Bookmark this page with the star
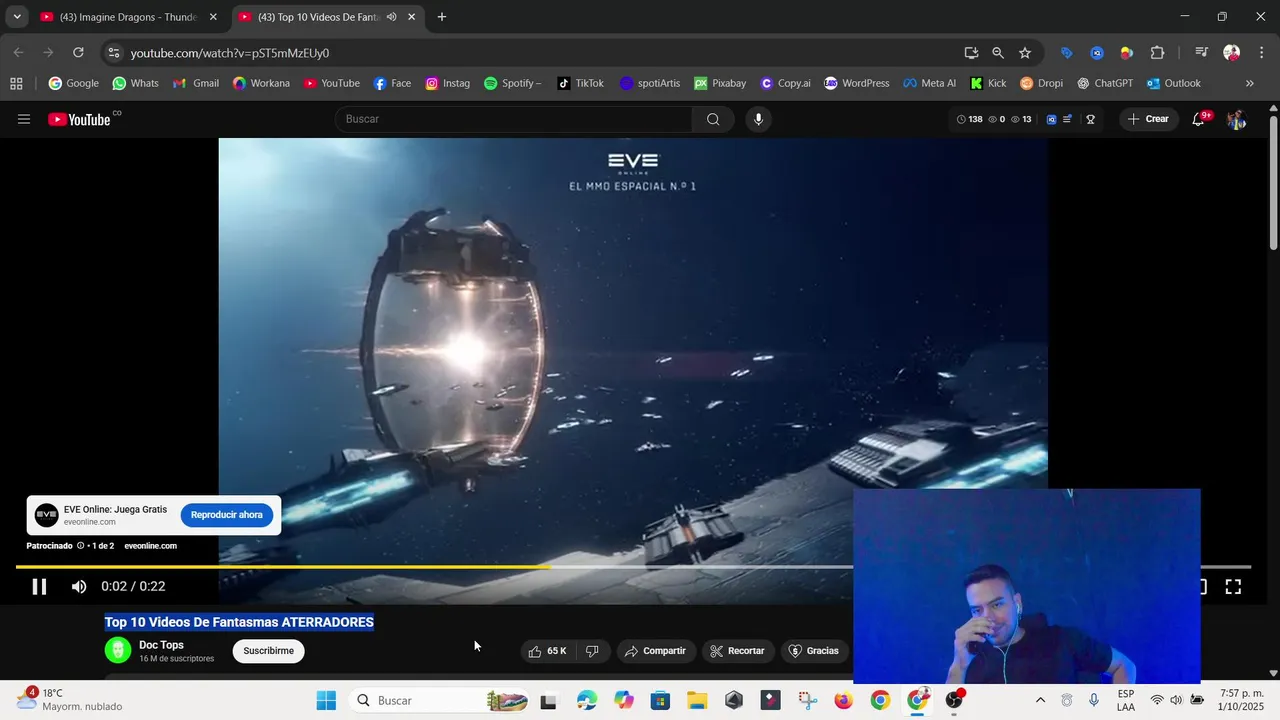Image resolution: width=1280 pixels, height=720 pixels. coord(1025,53)
